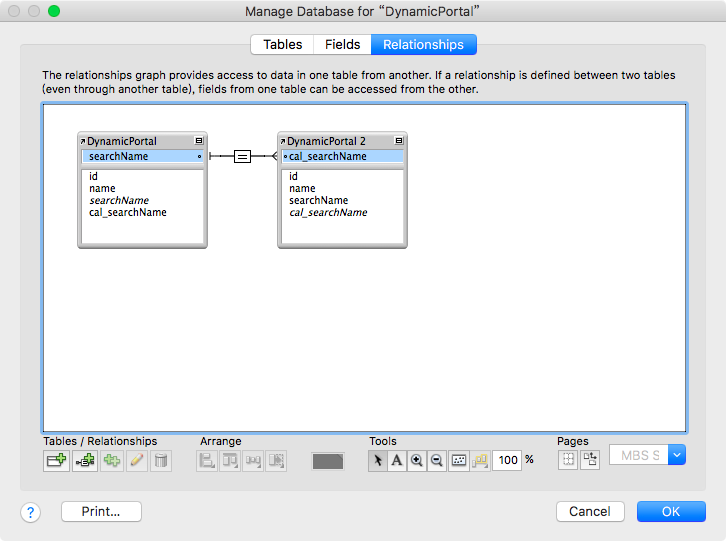Open help with the question mark button
This screenshot has width=726, height=541.
coord(31,512)
